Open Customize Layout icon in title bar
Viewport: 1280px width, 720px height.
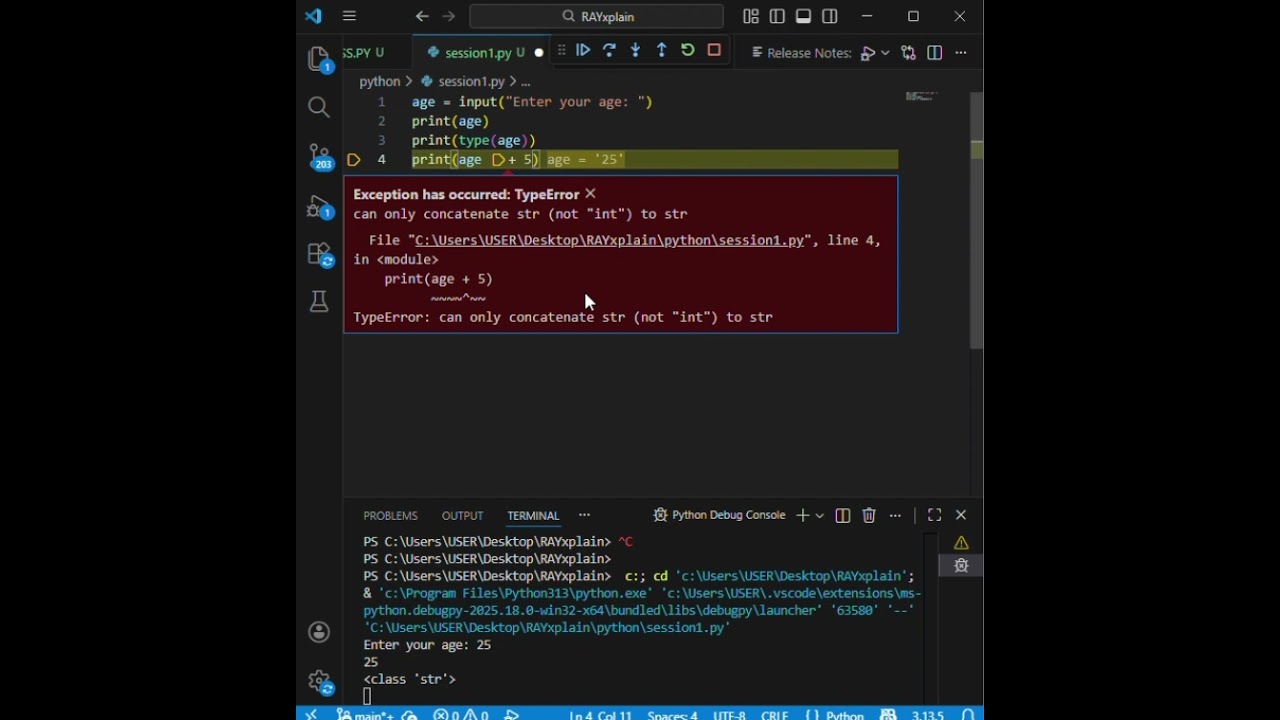click(x=751, y=16)
